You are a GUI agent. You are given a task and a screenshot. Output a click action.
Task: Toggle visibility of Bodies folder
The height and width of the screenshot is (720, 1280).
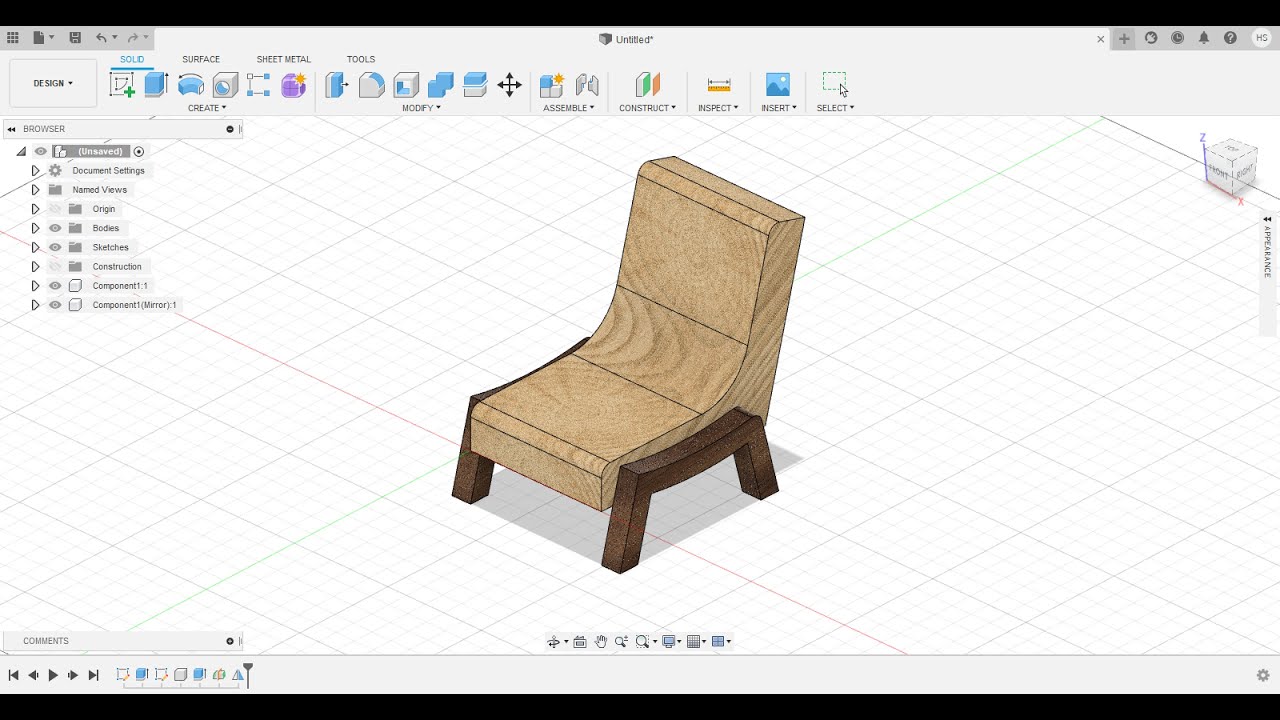55,228
